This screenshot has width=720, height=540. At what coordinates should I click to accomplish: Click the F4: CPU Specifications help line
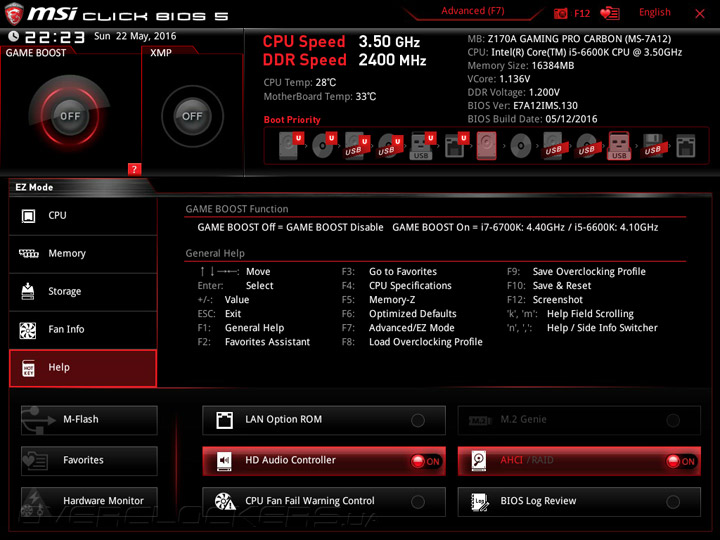[397, 286]
